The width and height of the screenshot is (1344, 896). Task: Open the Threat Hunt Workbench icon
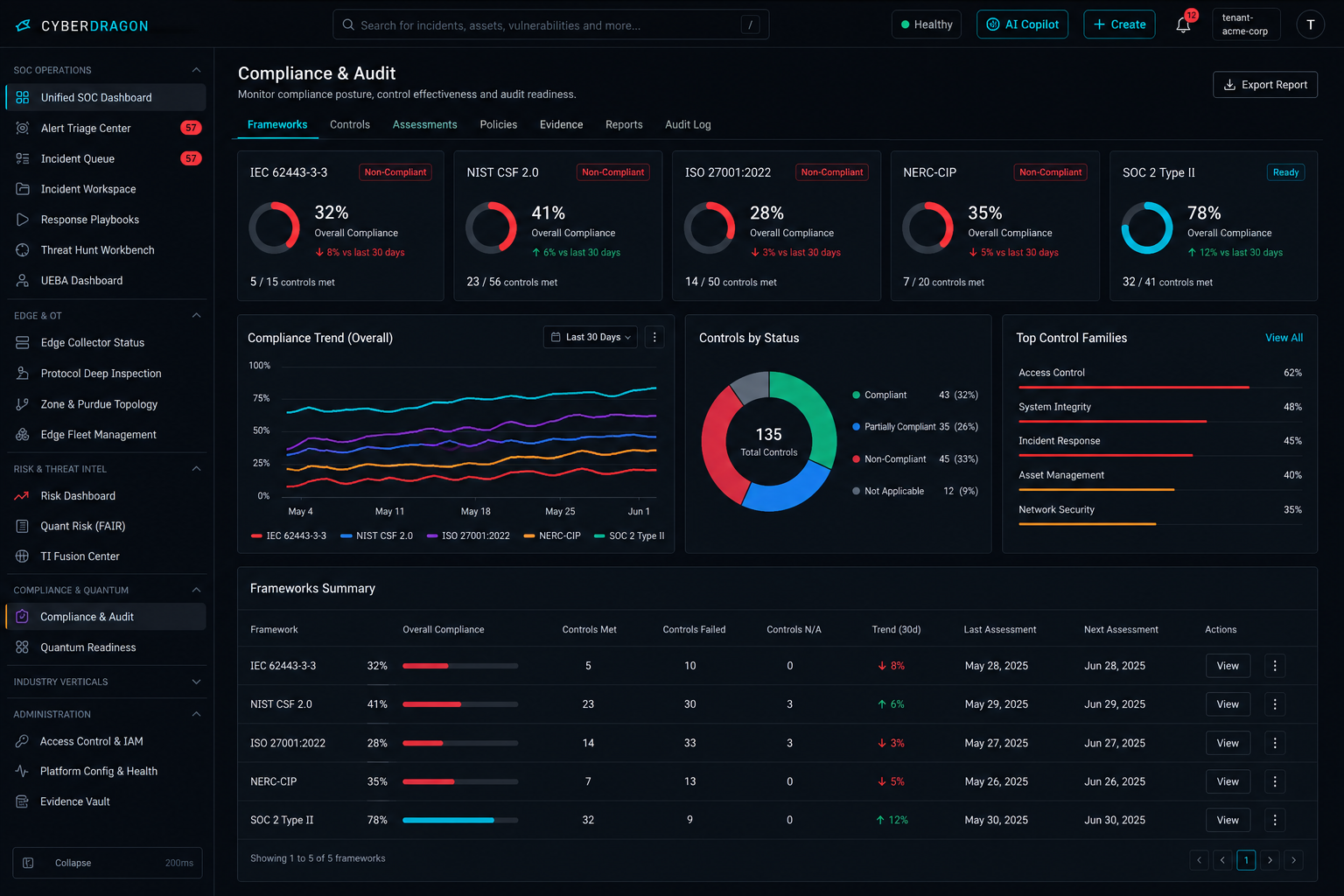tap(23, 250)
